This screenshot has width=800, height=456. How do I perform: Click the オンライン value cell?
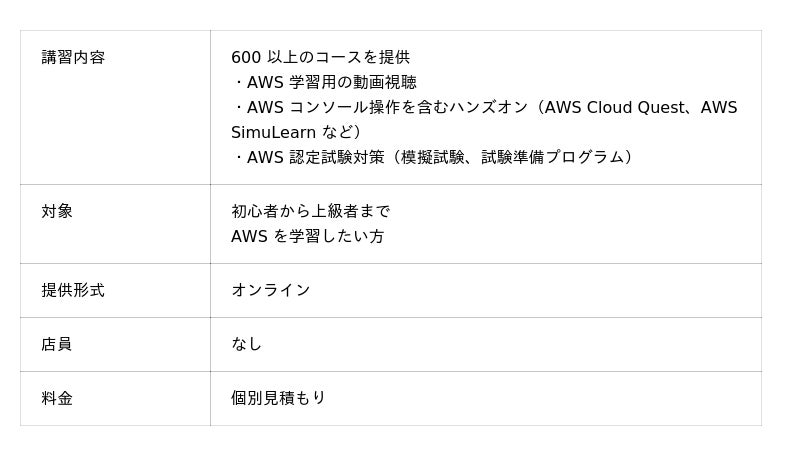point(271,291)
